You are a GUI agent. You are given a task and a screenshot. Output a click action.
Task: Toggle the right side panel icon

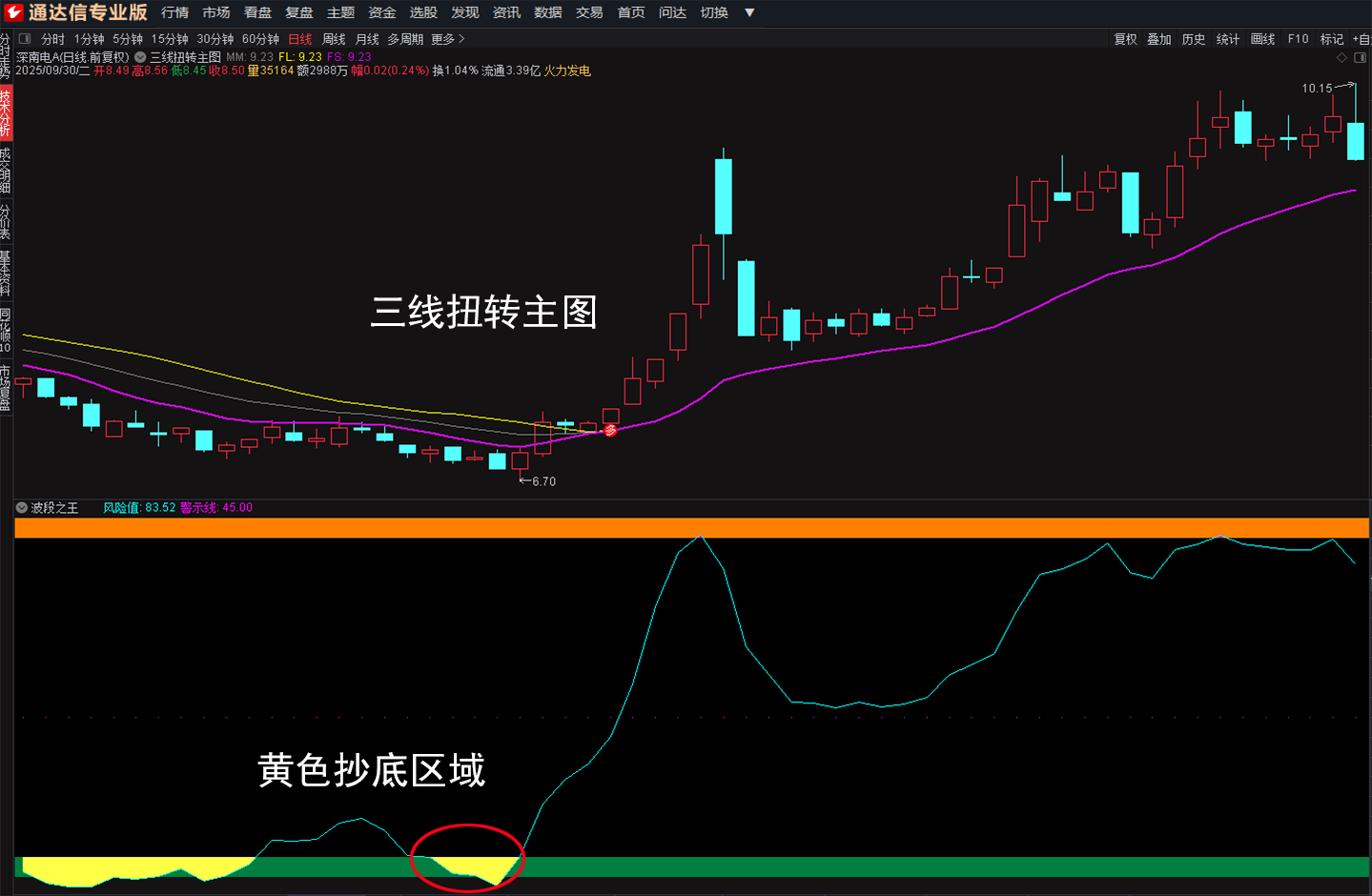click(x=1361, y=57)
